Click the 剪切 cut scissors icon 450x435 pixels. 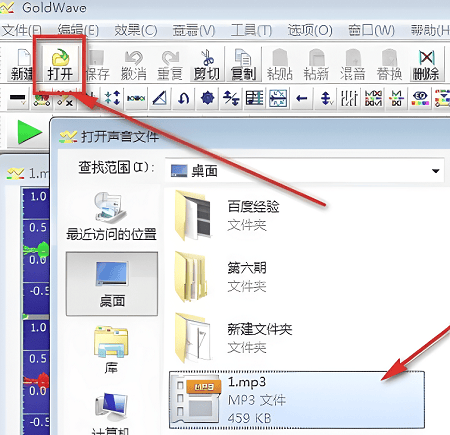point(207,65)
